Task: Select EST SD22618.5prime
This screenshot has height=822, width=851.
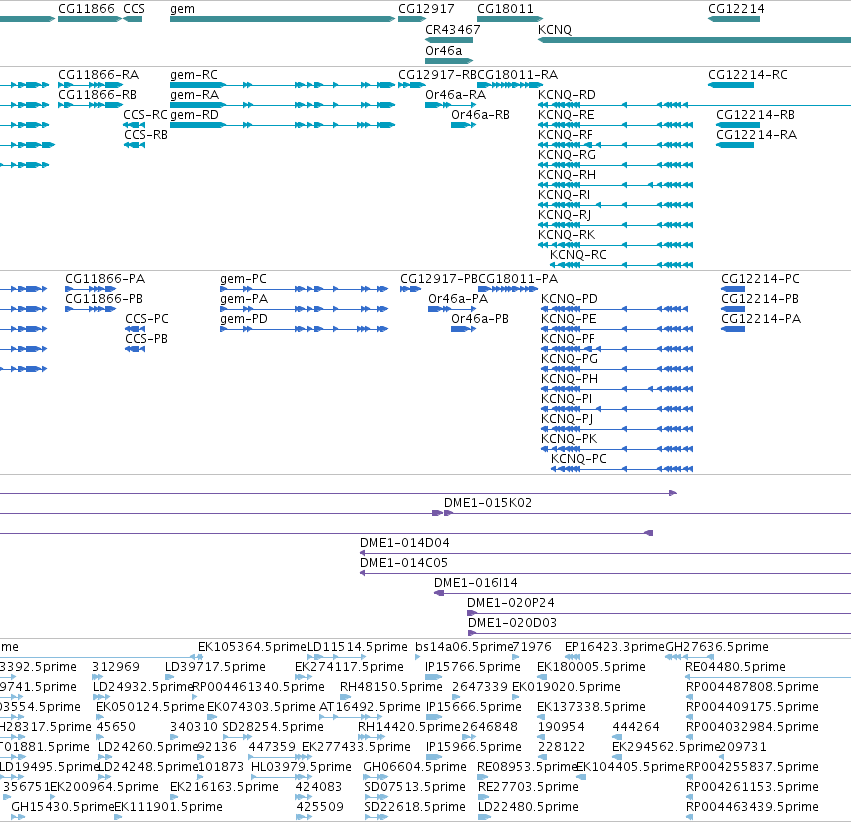Action: click(x=376, y=817)
